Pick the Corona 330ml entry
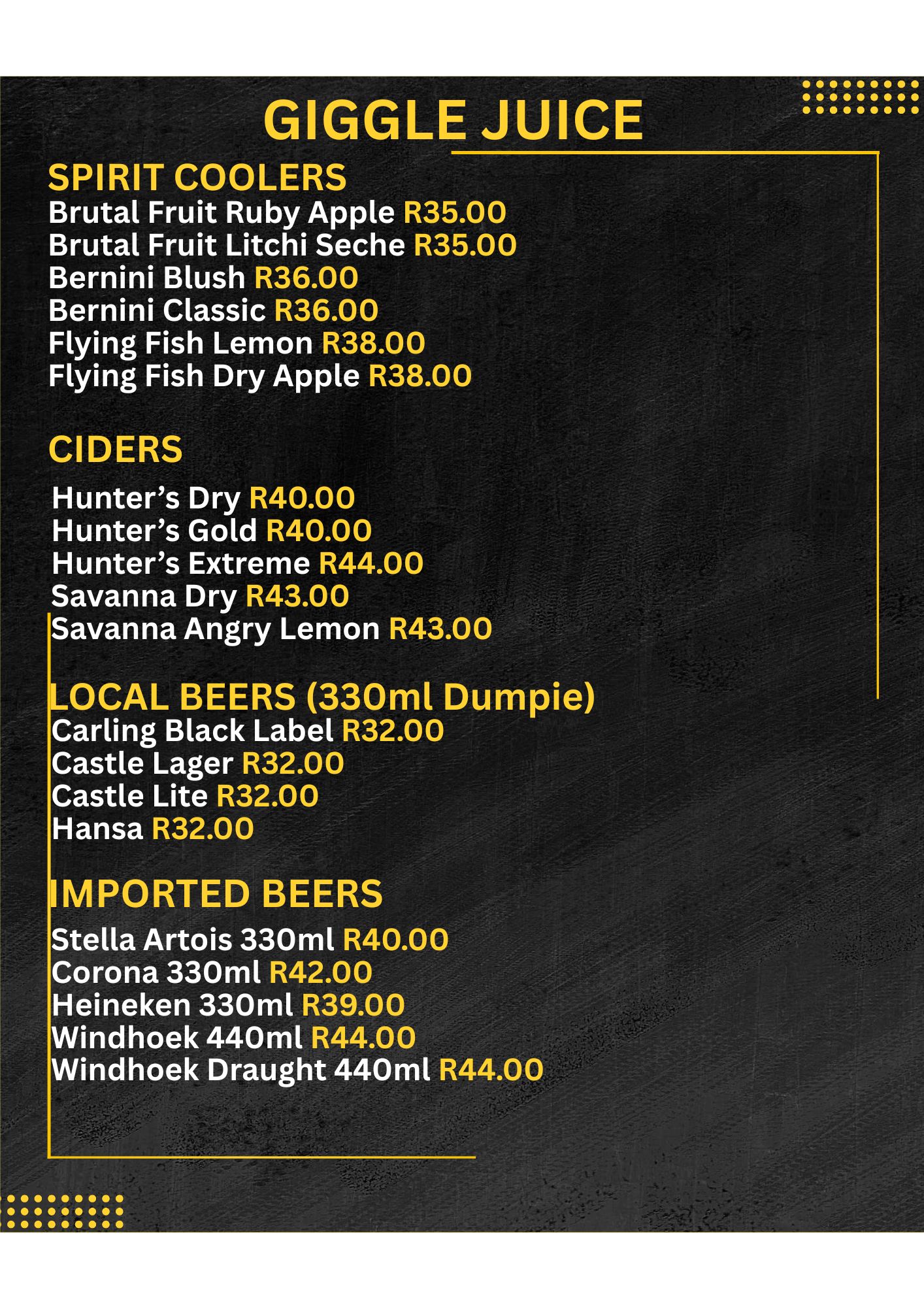This screenshot has height=1307, width=924. point(156,972)
